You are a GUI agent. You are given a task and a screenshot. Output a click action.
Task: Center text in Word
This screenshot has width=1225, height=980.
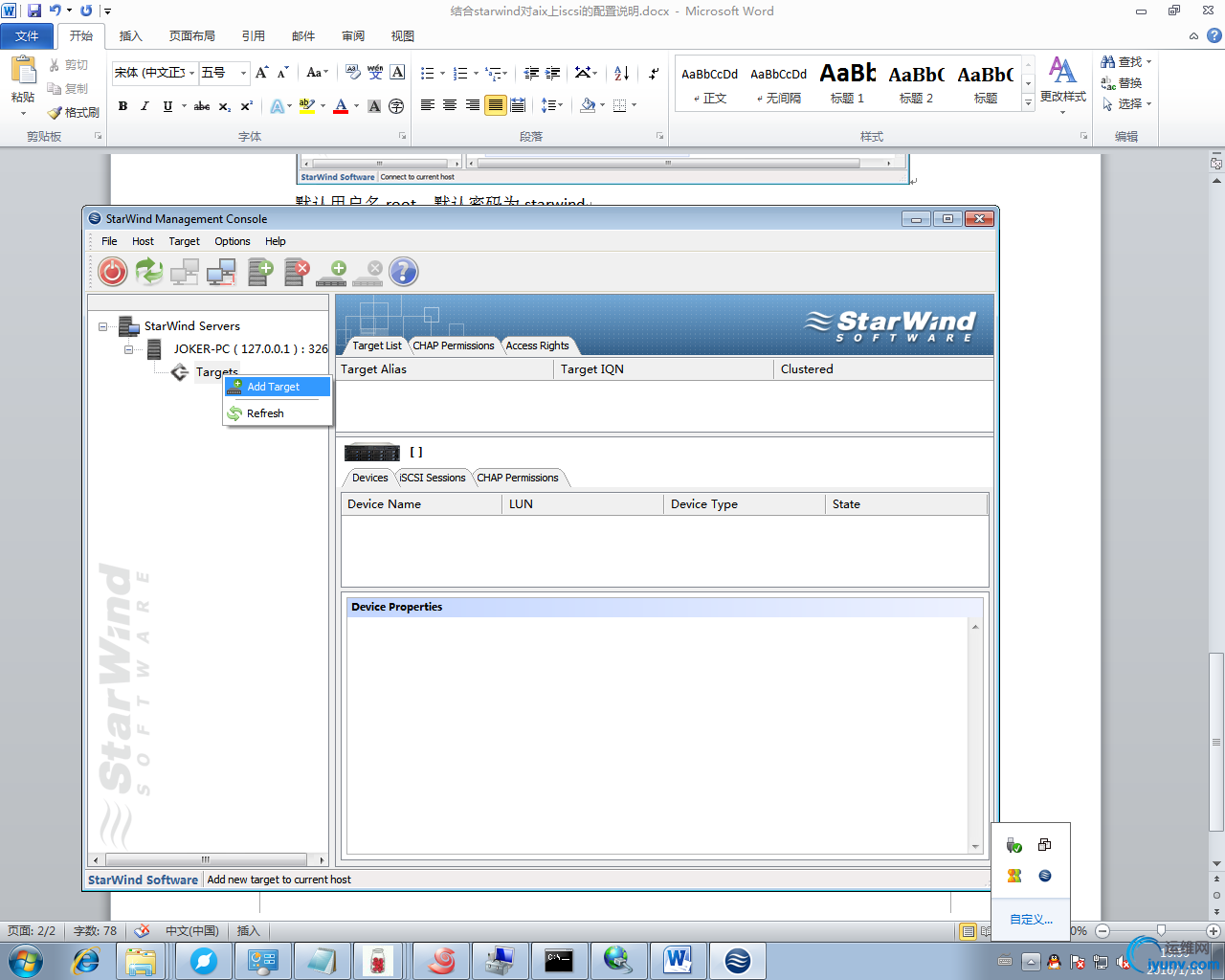point(450,105)
